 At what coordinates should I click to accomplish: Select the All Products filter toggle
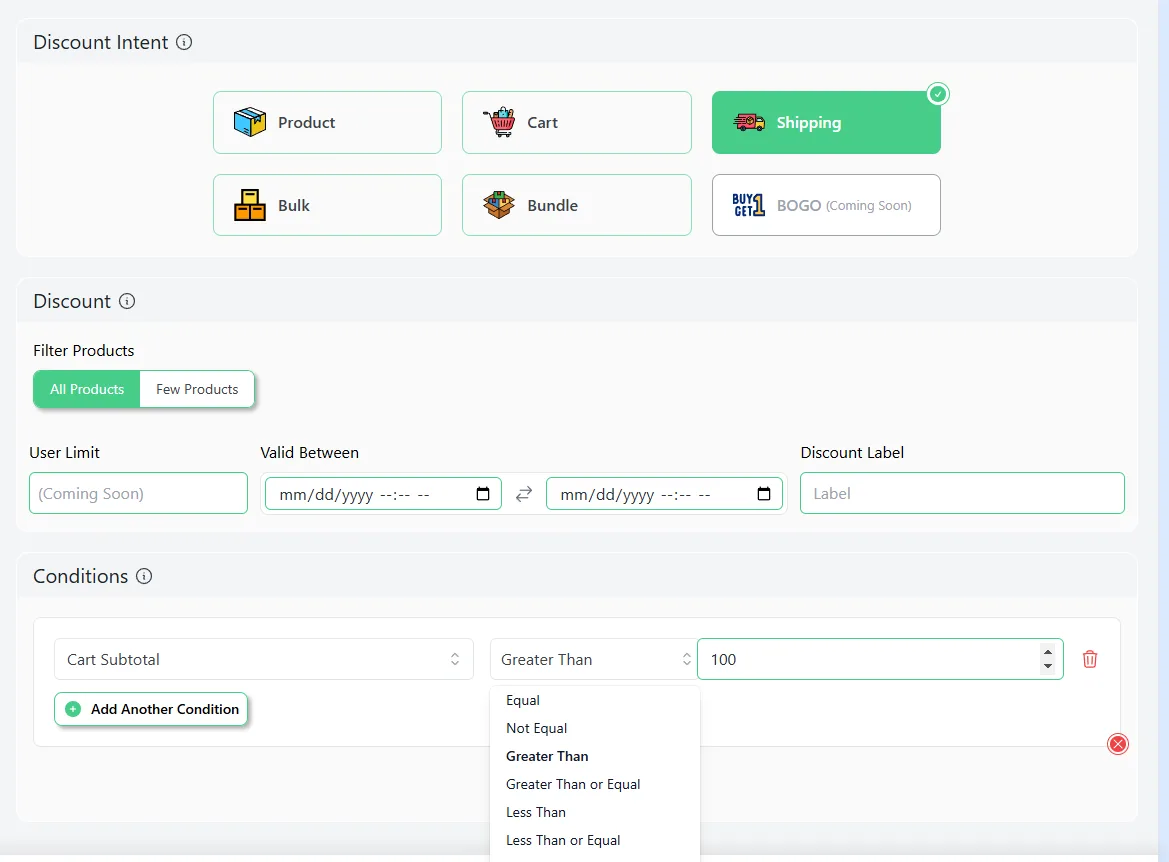(x=87, y=389)
